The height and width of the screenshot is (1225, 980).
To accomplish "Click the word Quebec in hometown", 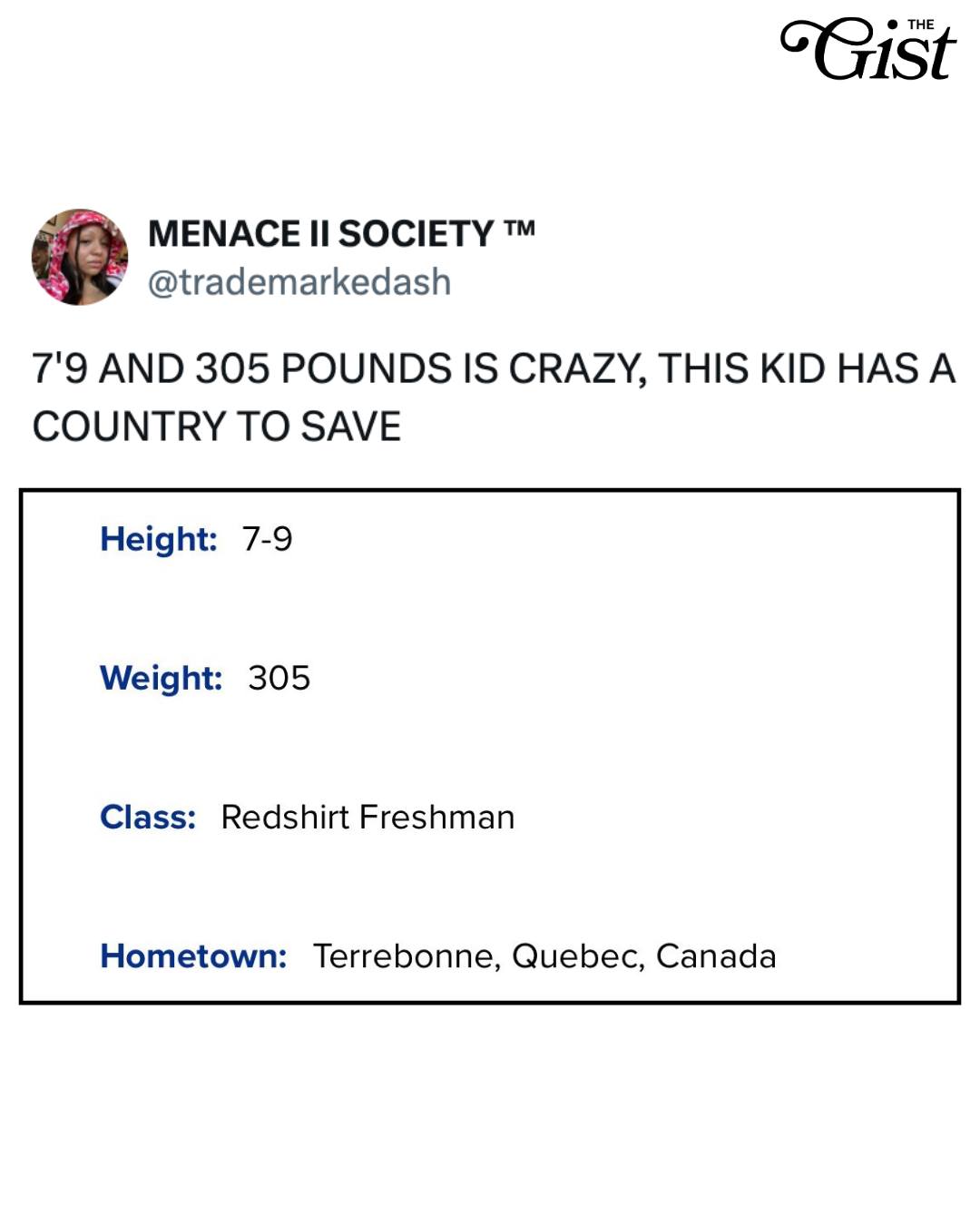I will point(578,955).
